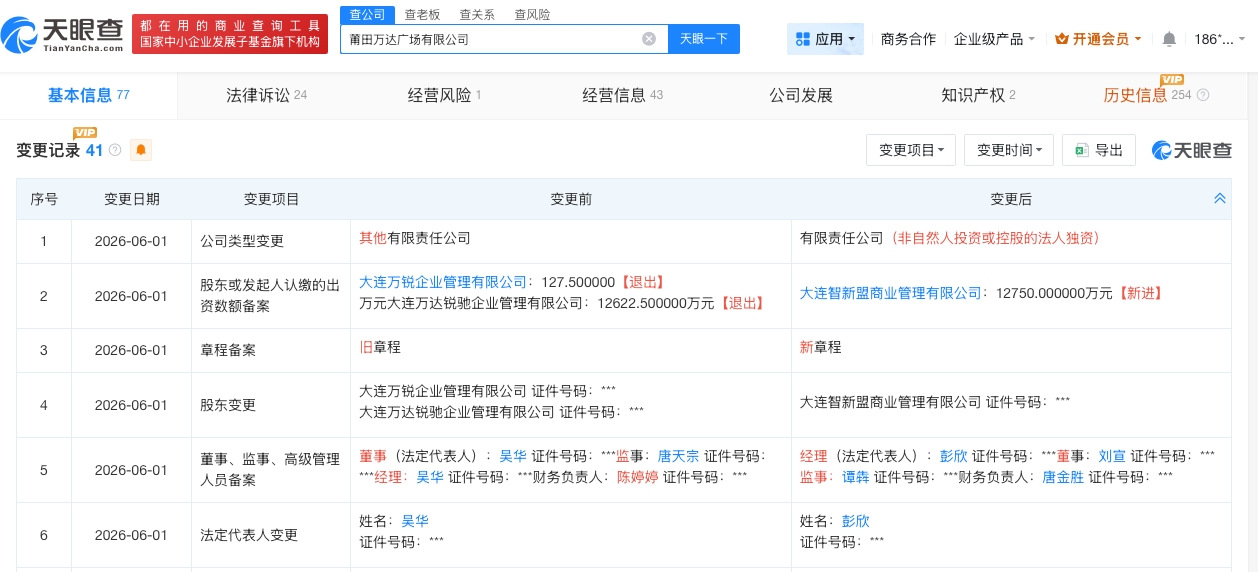1258x572 pixels.
Task: Open 彭欣 link in the 法定代表人变更 row
Action: tap(856, 521)
